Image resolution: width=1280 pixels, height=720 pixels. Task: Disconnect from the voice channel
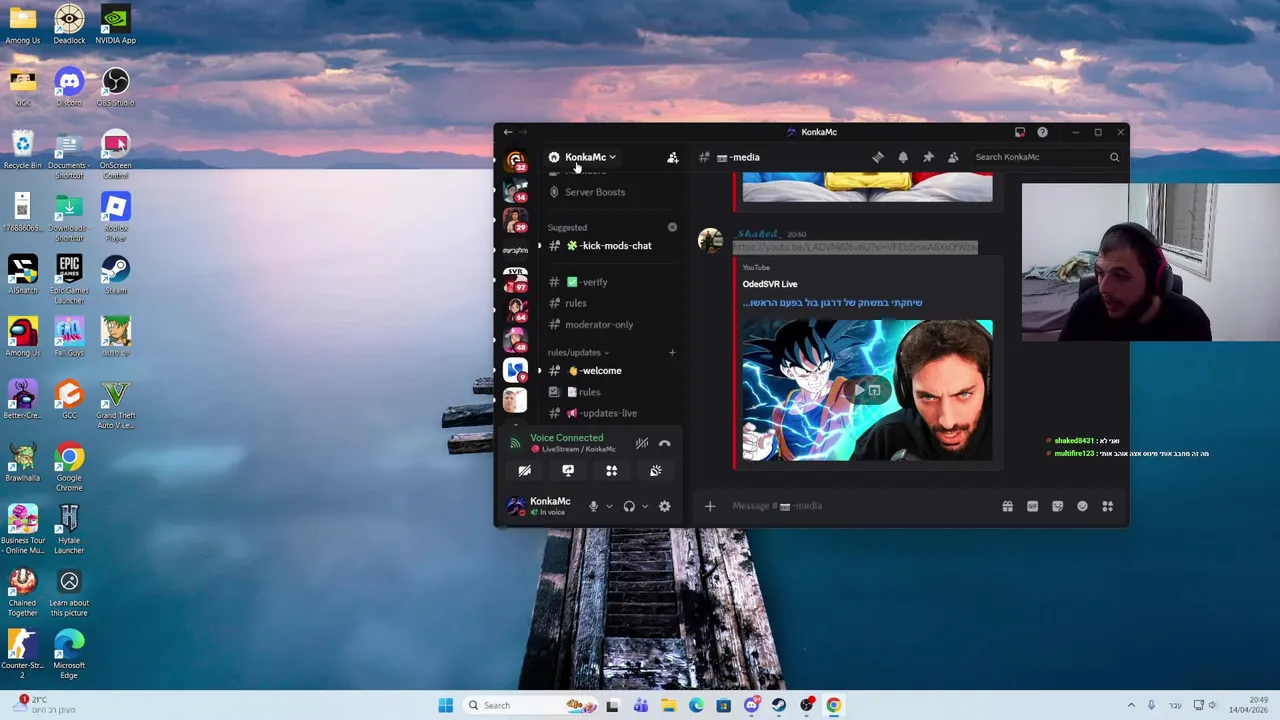(x=665, y=443)
